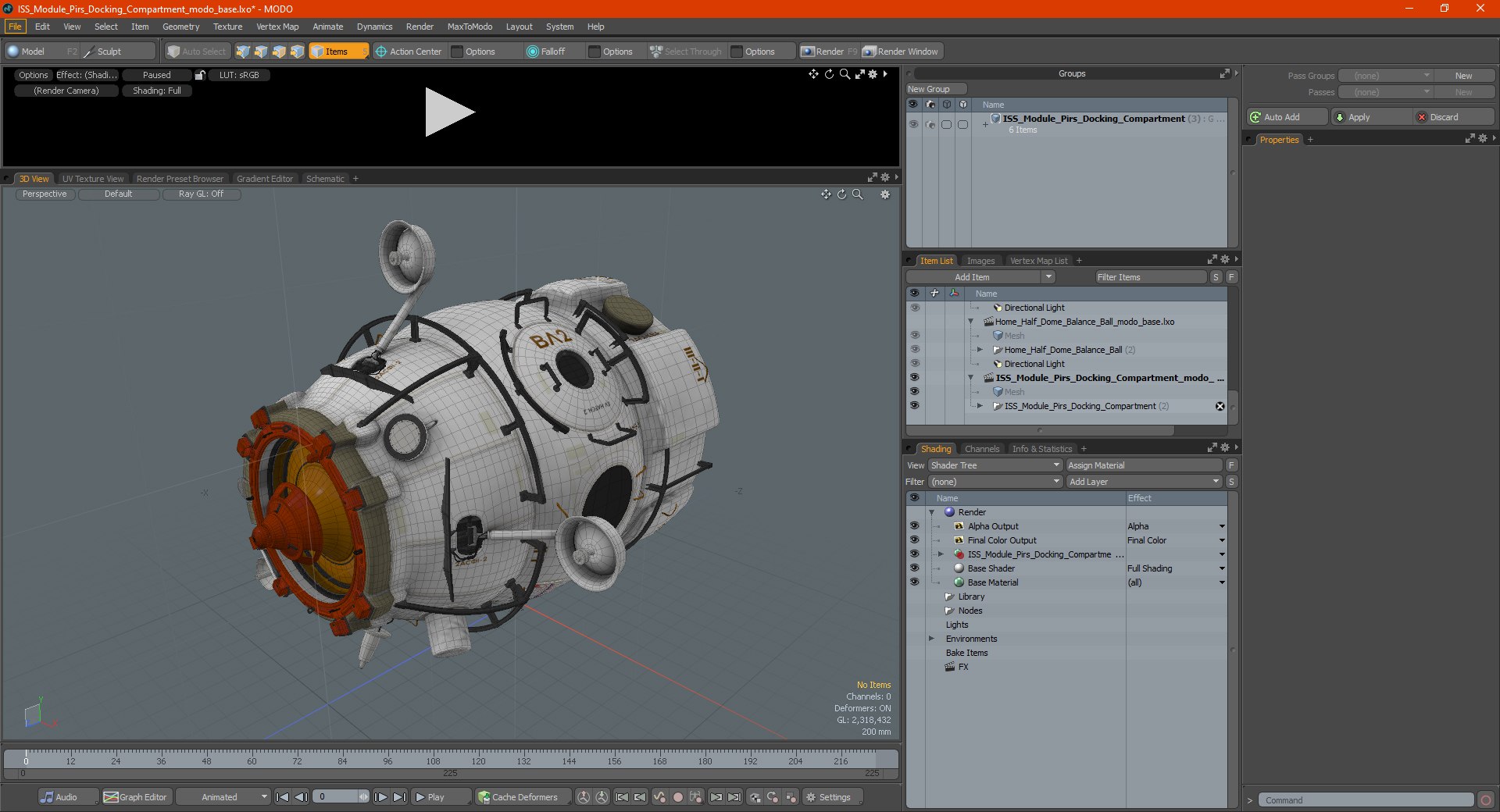Image resolution: width=1500 pixels, height=812 pixels.
Task: Maximize the Groups panel
Action: (x=1224, y=73)
